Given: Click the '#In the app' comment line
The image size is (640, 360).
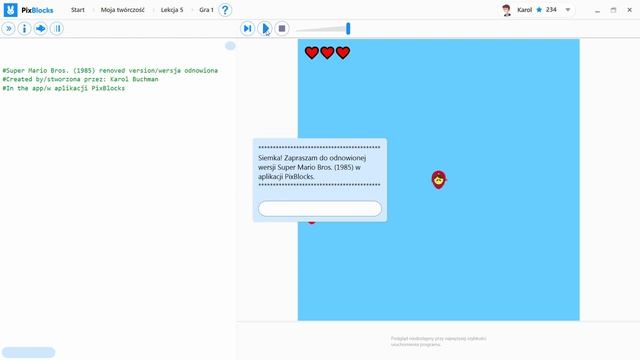Looking at the screenshot, I should [x=64, y=88].
